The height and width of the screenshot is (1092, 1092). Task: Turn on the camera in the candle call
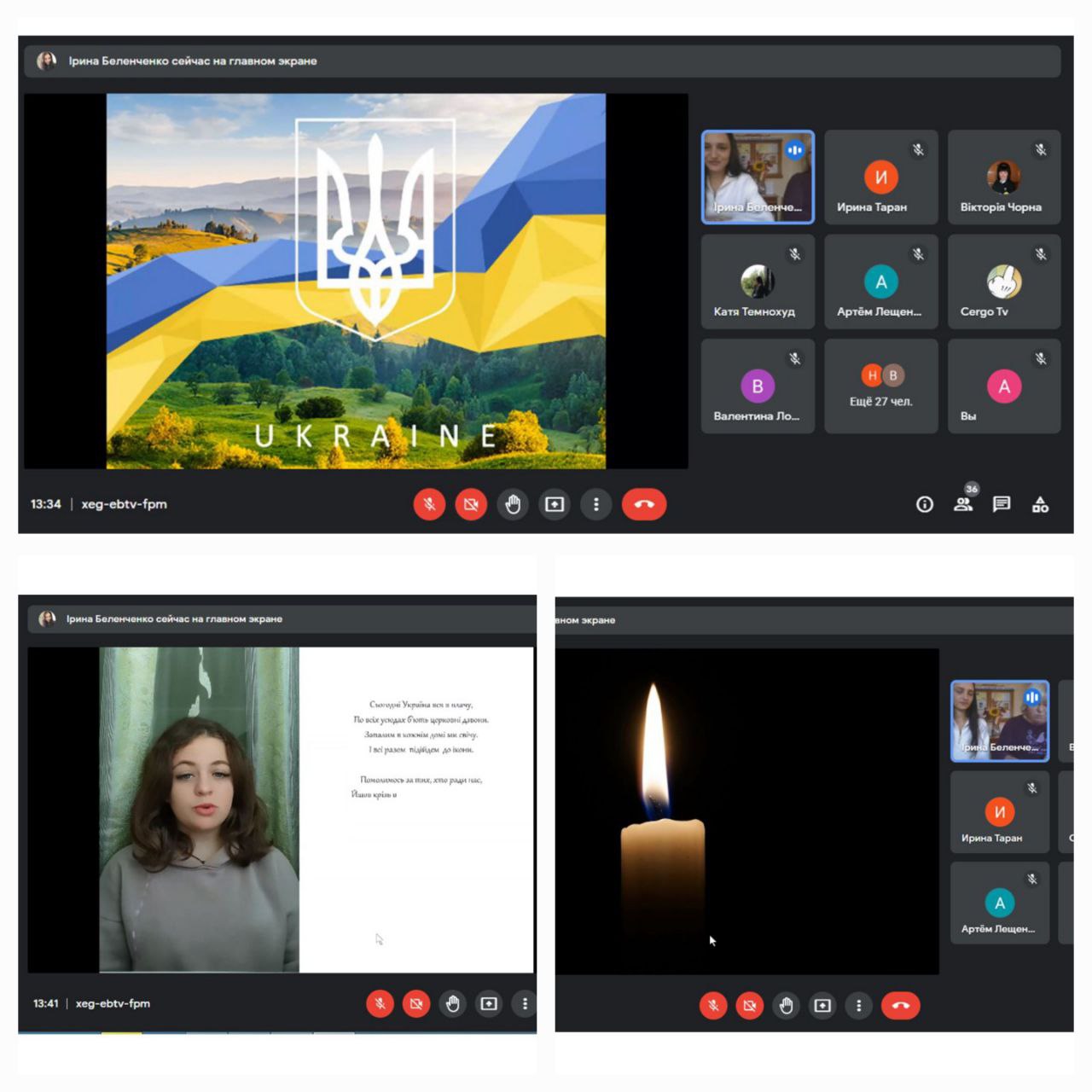pos(750,1006)
